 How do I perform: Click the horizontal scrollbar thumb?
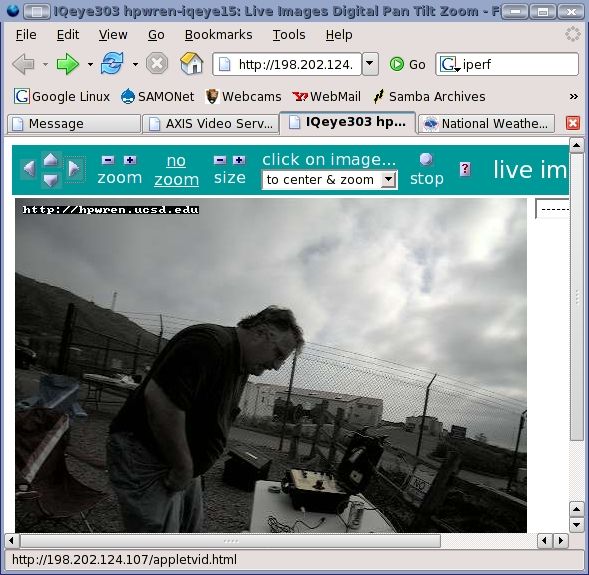[x=231, y=541]
